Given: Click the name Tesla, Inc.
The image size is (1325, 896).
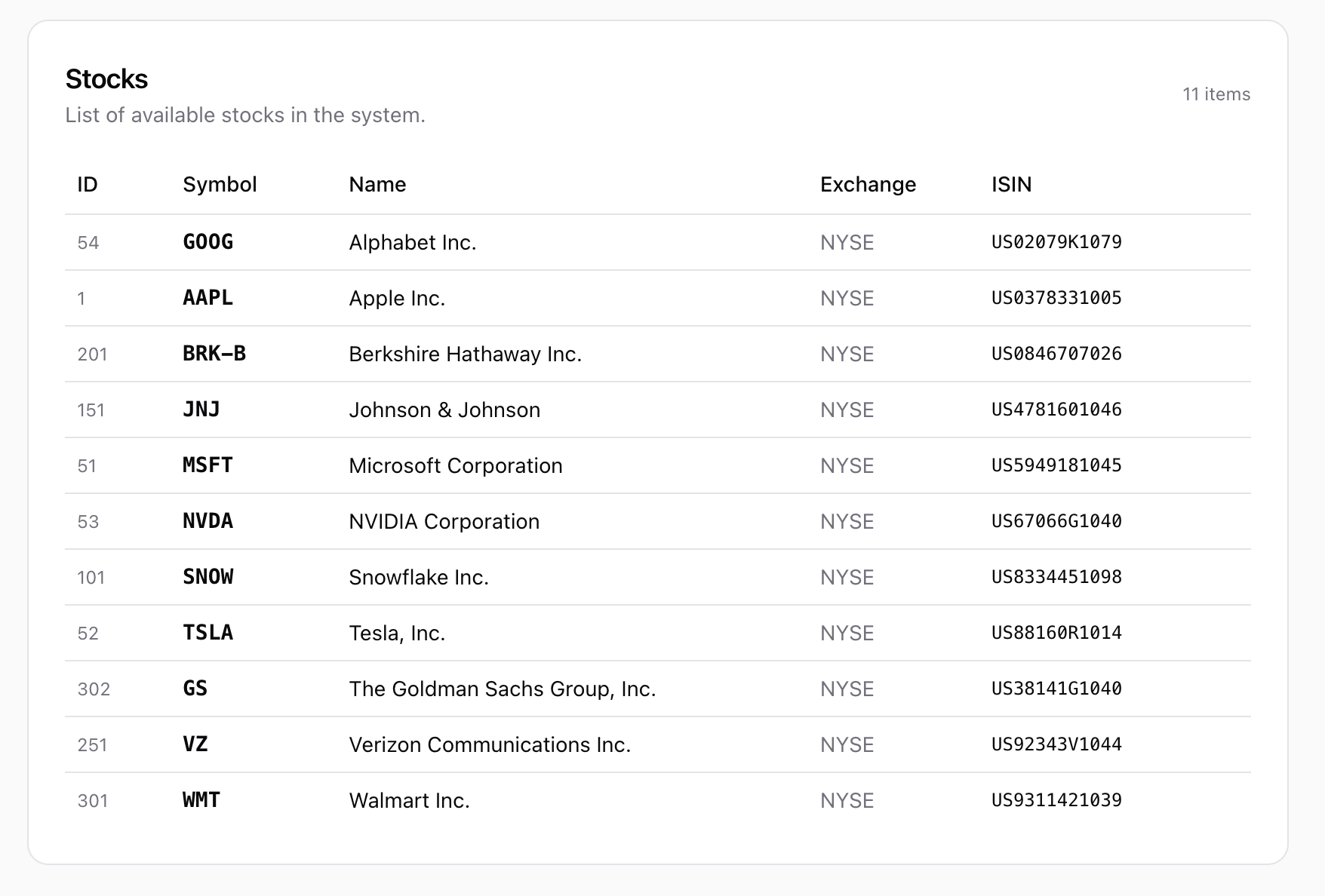Looking at the screenshot, I should pos(397,633).
